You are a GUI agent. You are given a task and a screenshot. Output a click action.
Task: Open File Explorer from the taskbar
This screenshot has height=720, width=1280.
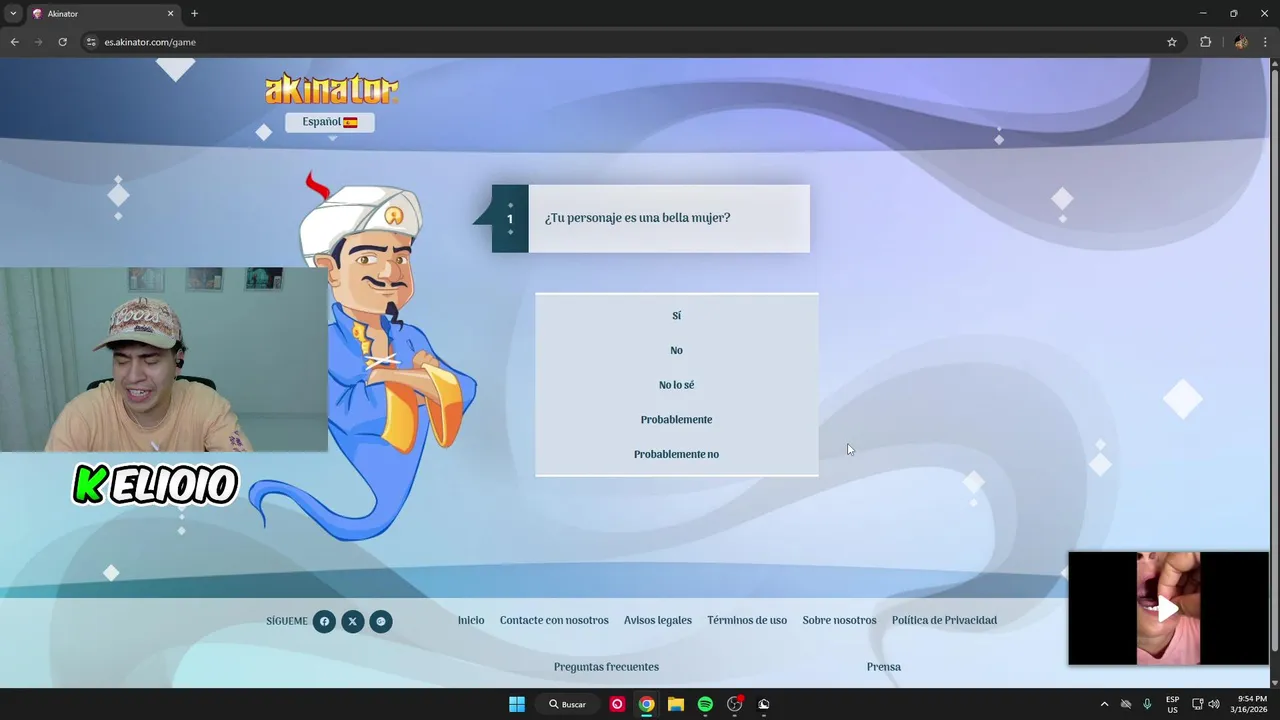(x=675, y=704)
